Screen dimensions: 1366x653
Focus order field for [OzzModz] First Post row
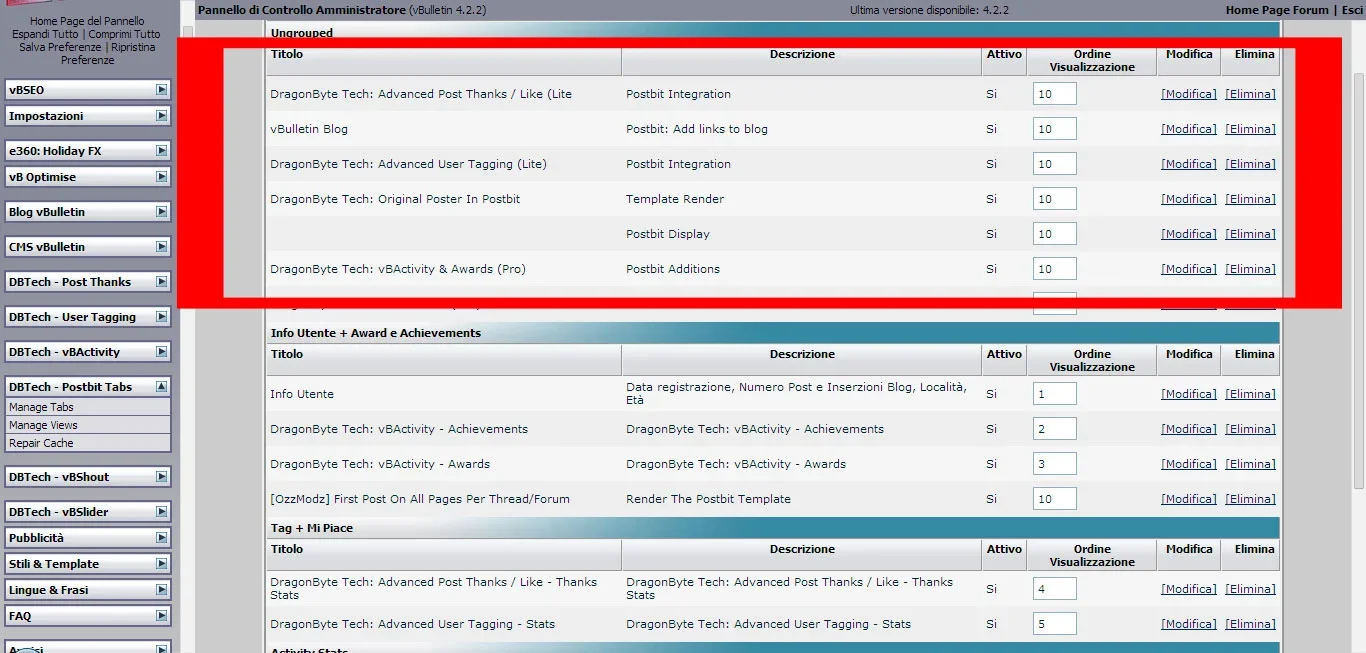1055,499
